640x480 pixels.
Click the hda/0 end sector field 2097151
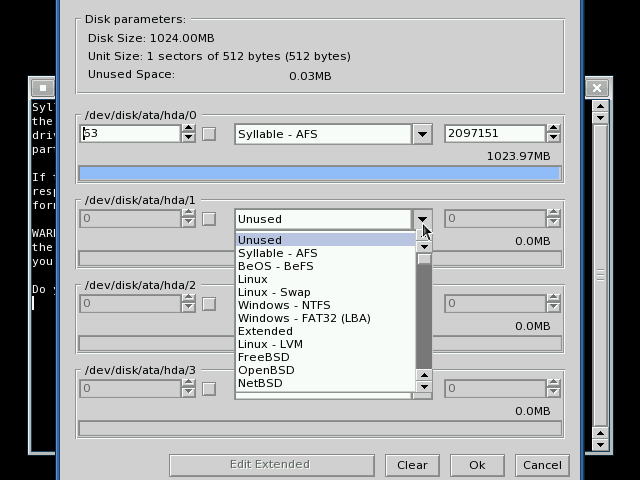(x=493, y=134)
